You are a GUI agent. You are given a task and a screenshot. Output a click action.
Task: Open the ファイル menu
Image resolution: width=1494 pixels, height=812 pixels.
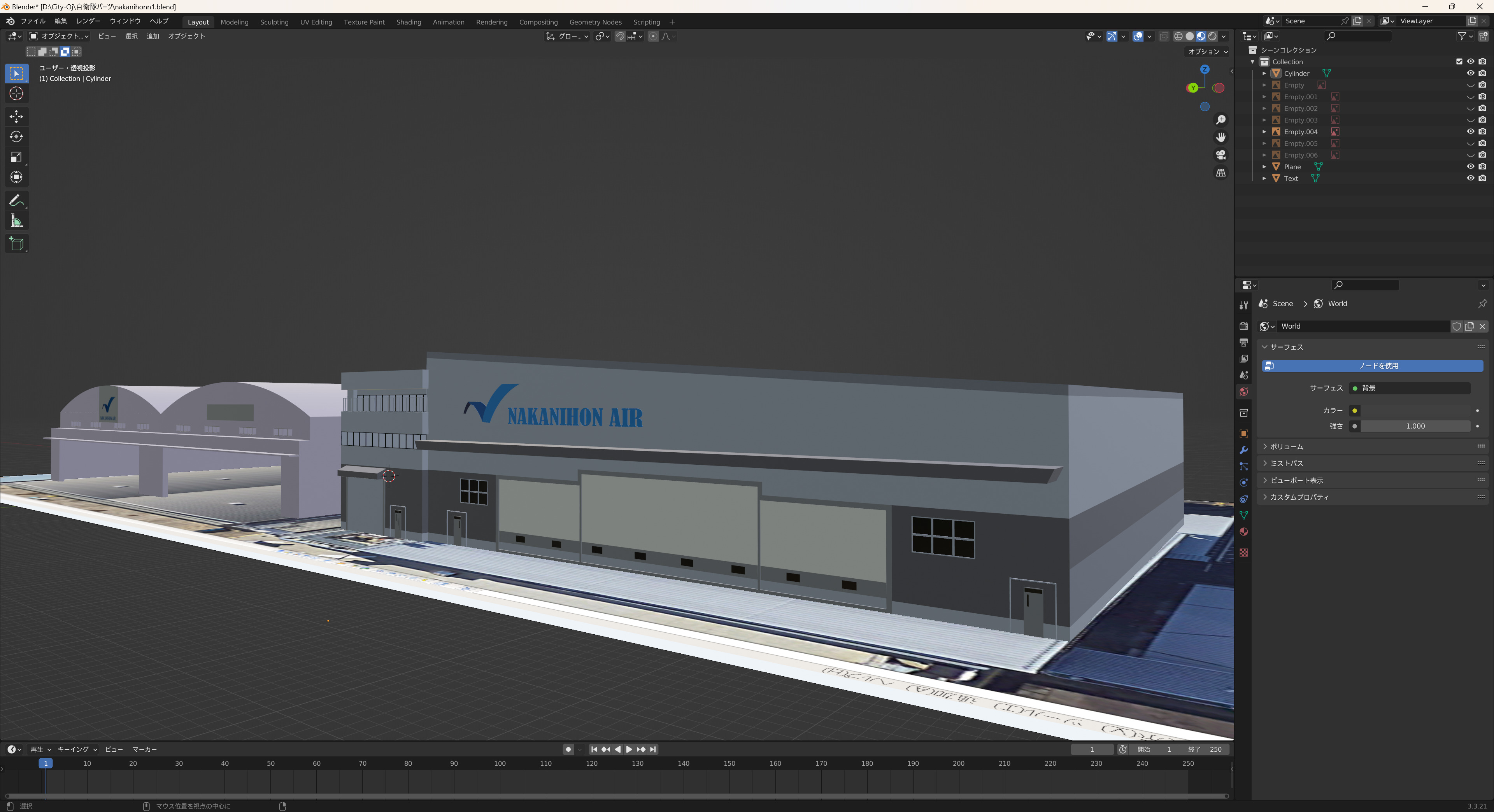[x=33, y=21]
